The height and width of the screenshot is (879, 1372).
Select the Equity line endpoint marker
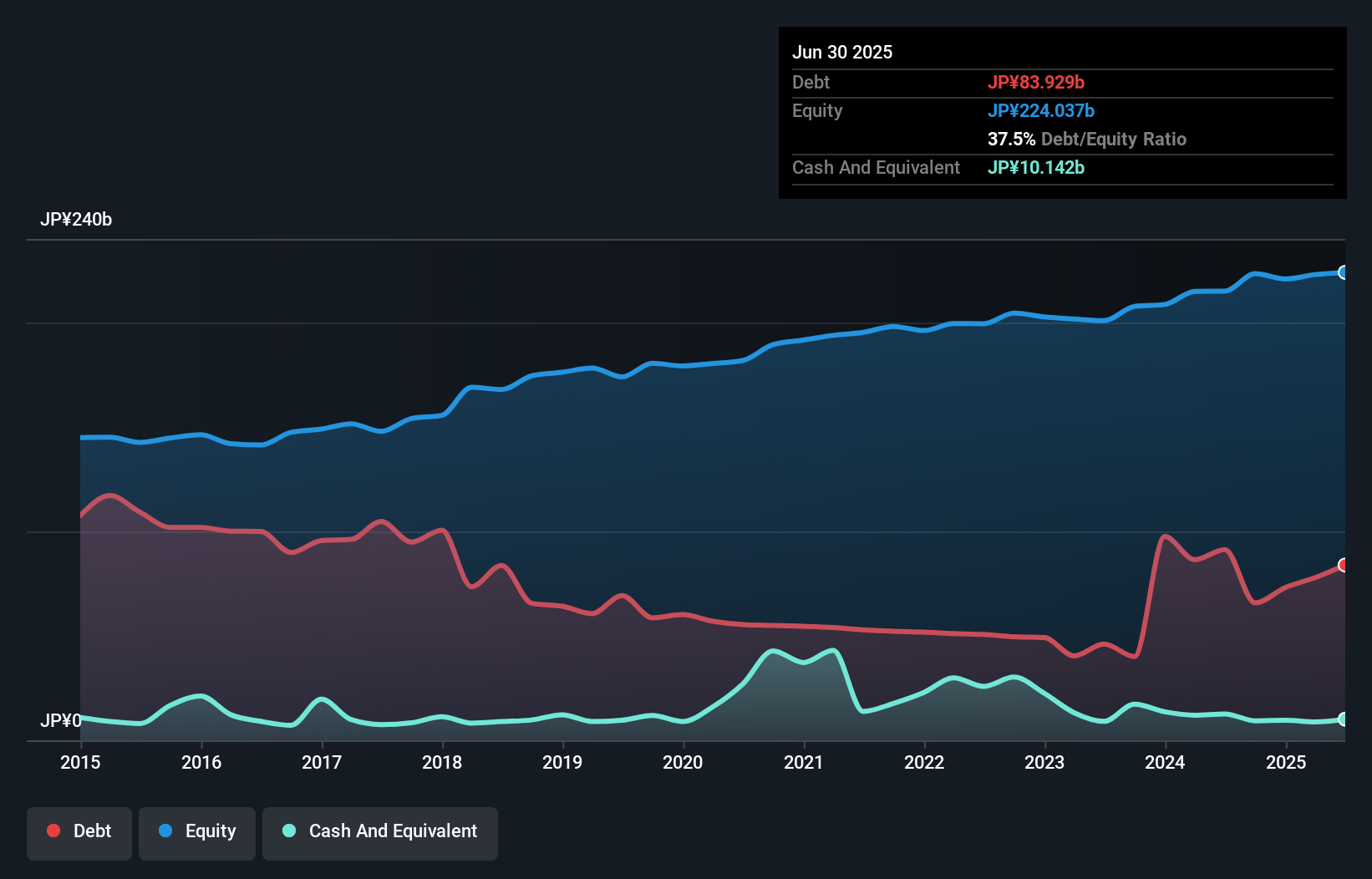[1343, 272]
